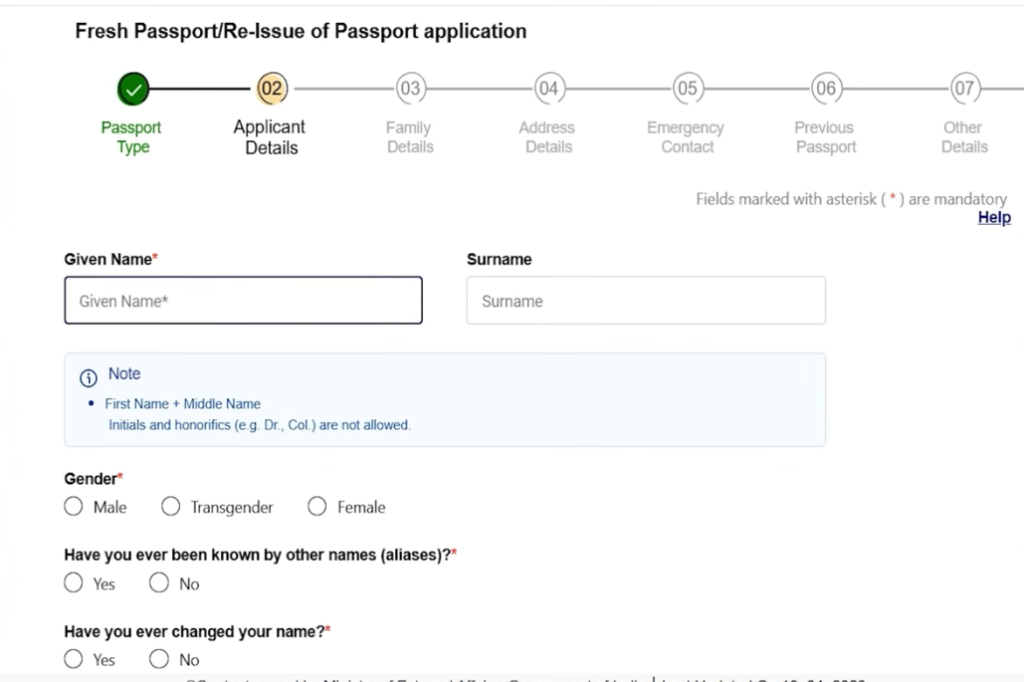This screenshot has width=1024, height=682.
Task: Choose Yes for changed your name
Action: (73, 659)
